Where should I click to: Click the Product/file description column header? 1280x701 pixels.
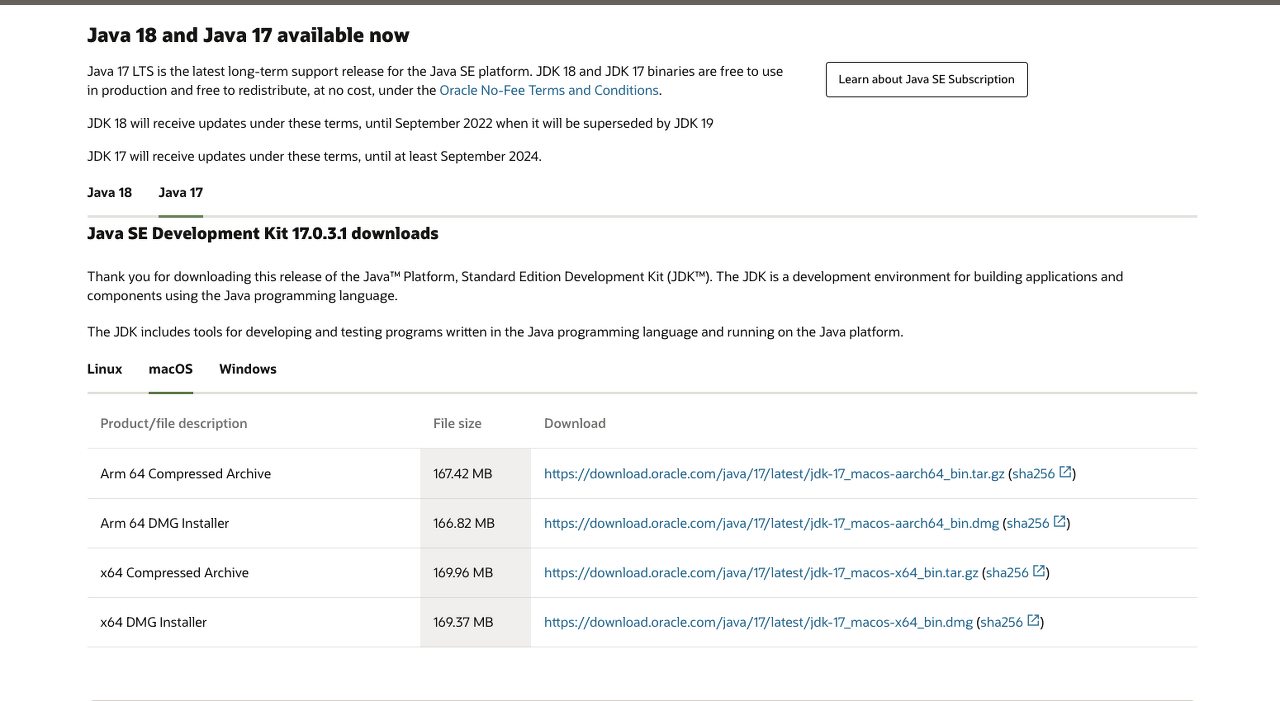pos(173,423)
